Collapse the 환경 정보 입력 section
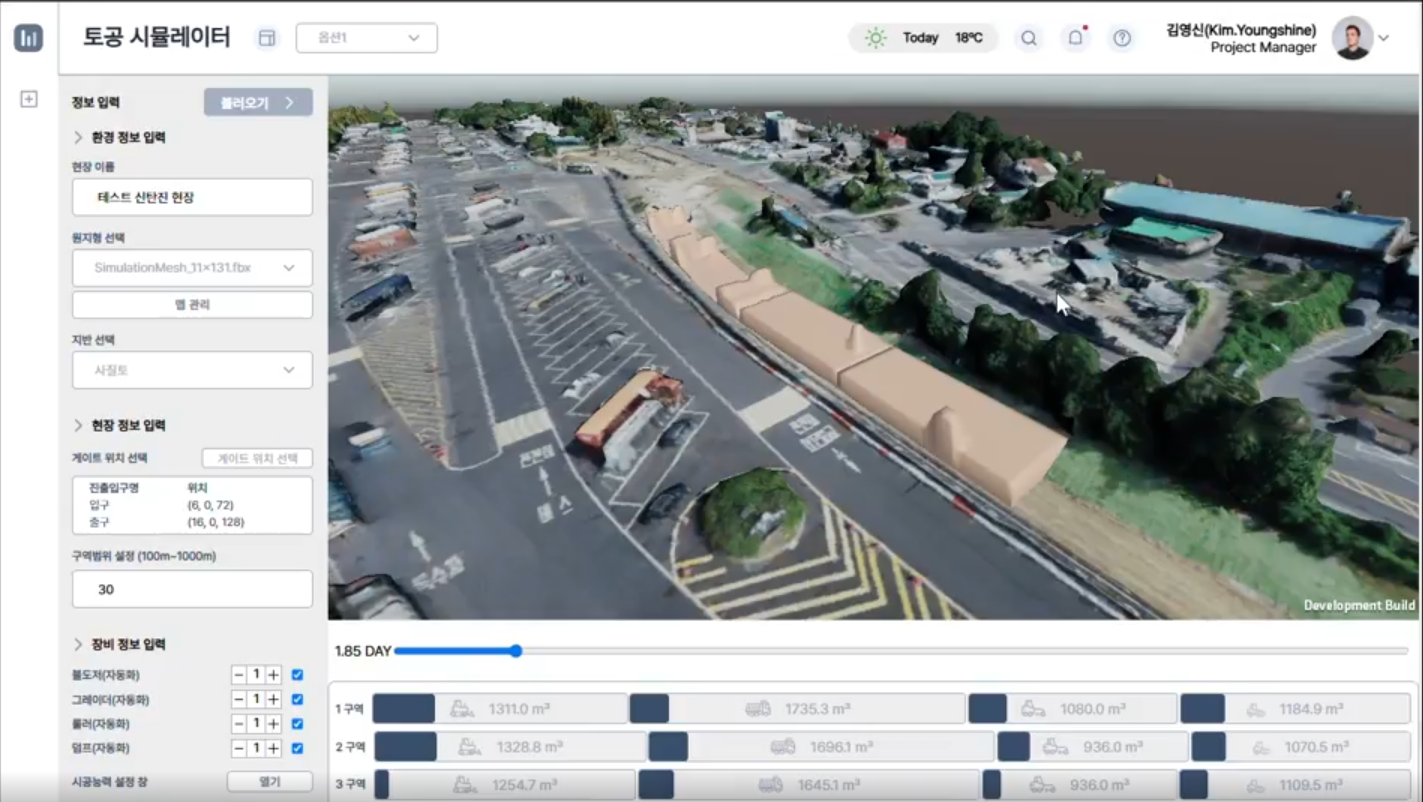 click(x=79, y=138)
